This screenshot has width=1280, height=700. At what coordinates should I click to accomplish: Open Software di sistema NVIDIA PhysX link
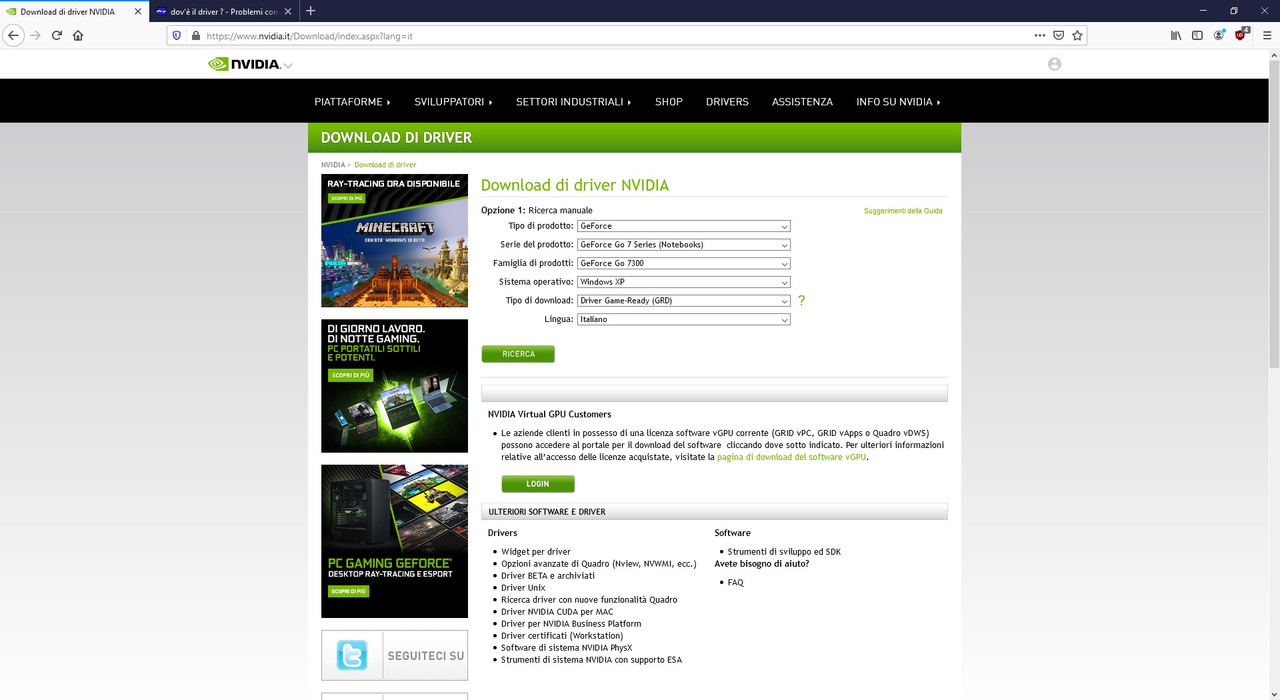(567, 648)
